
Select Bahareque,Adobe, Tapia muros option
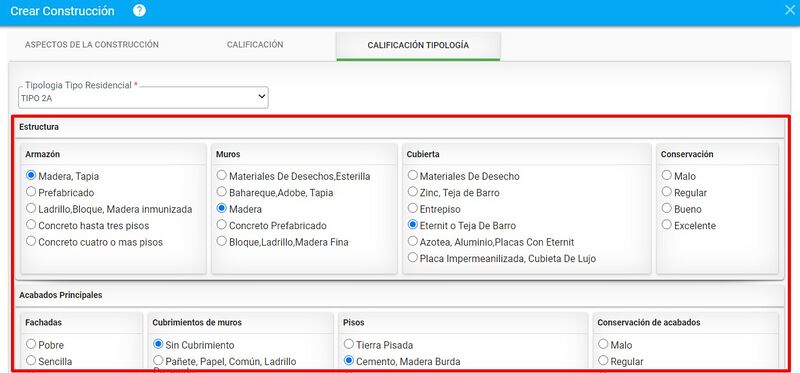[x=221, y=192]
